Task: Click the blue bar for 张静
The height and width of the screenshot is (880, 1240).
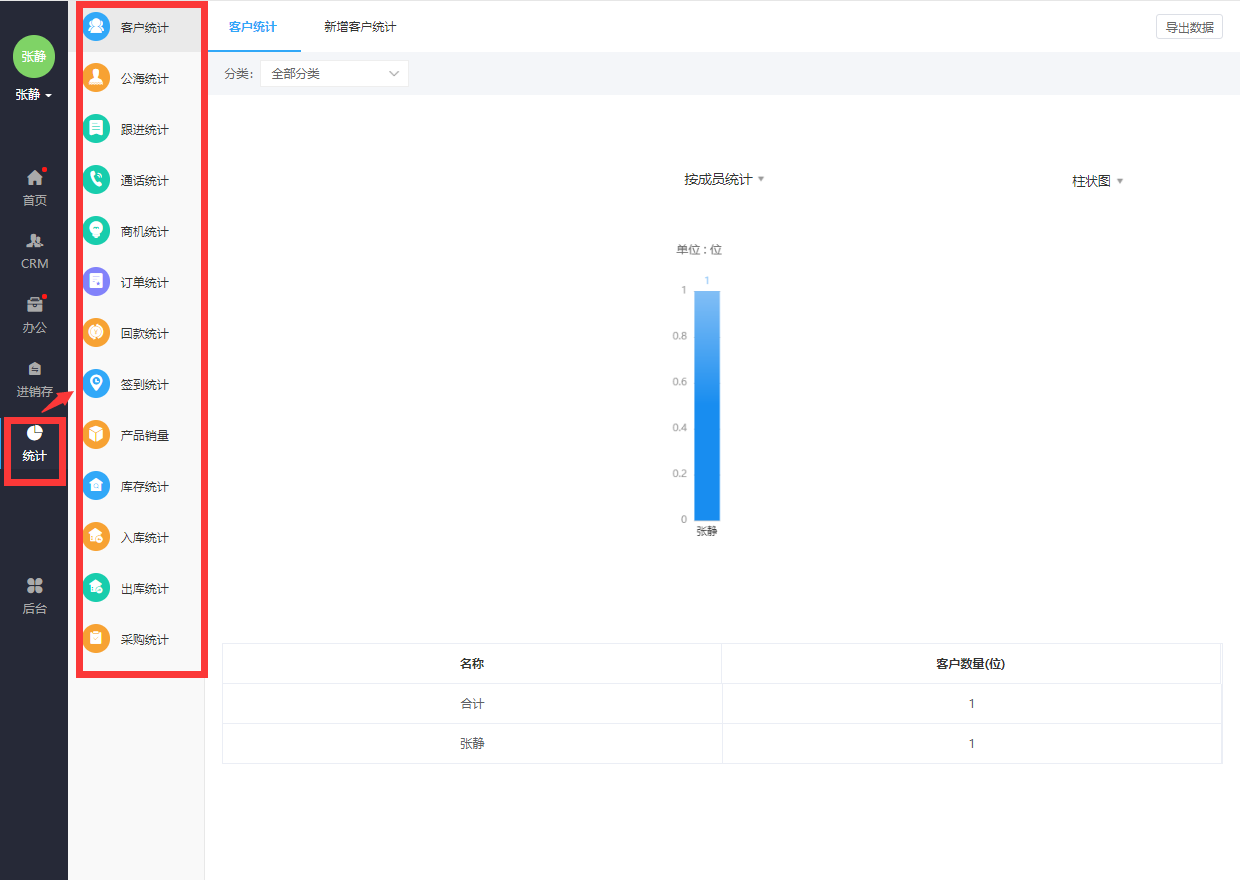Action: 707,405
